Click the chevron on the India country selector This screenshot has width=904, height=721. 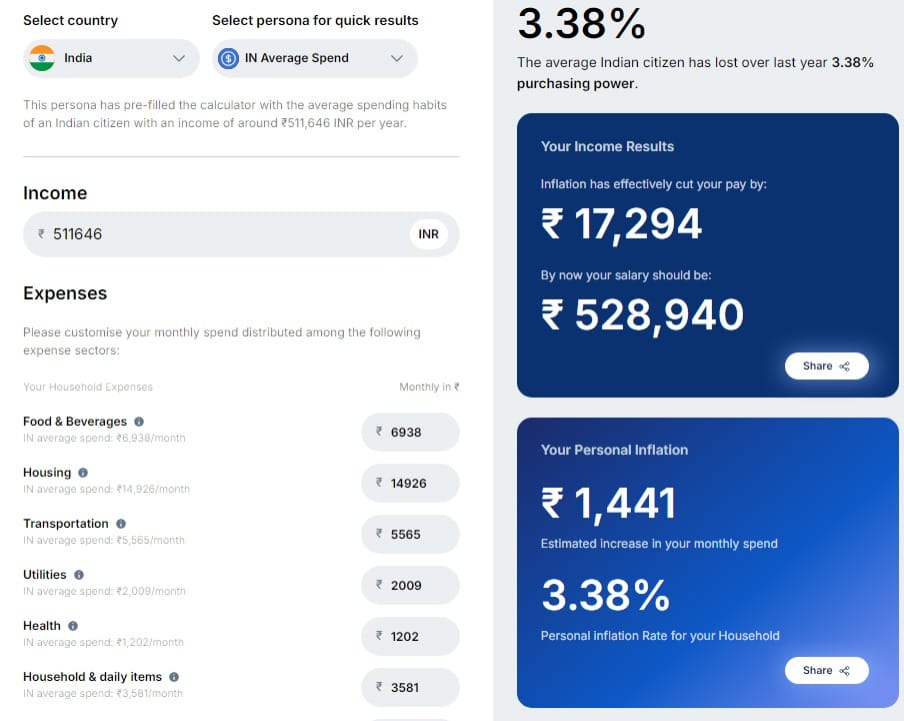(x=180, y=58)
